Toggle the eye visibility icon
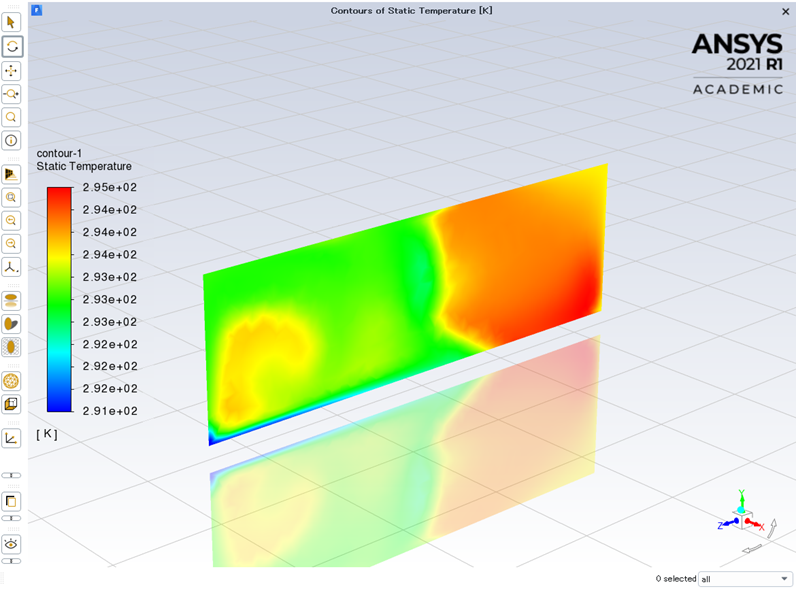796x591 pixels. coord(11,544)
